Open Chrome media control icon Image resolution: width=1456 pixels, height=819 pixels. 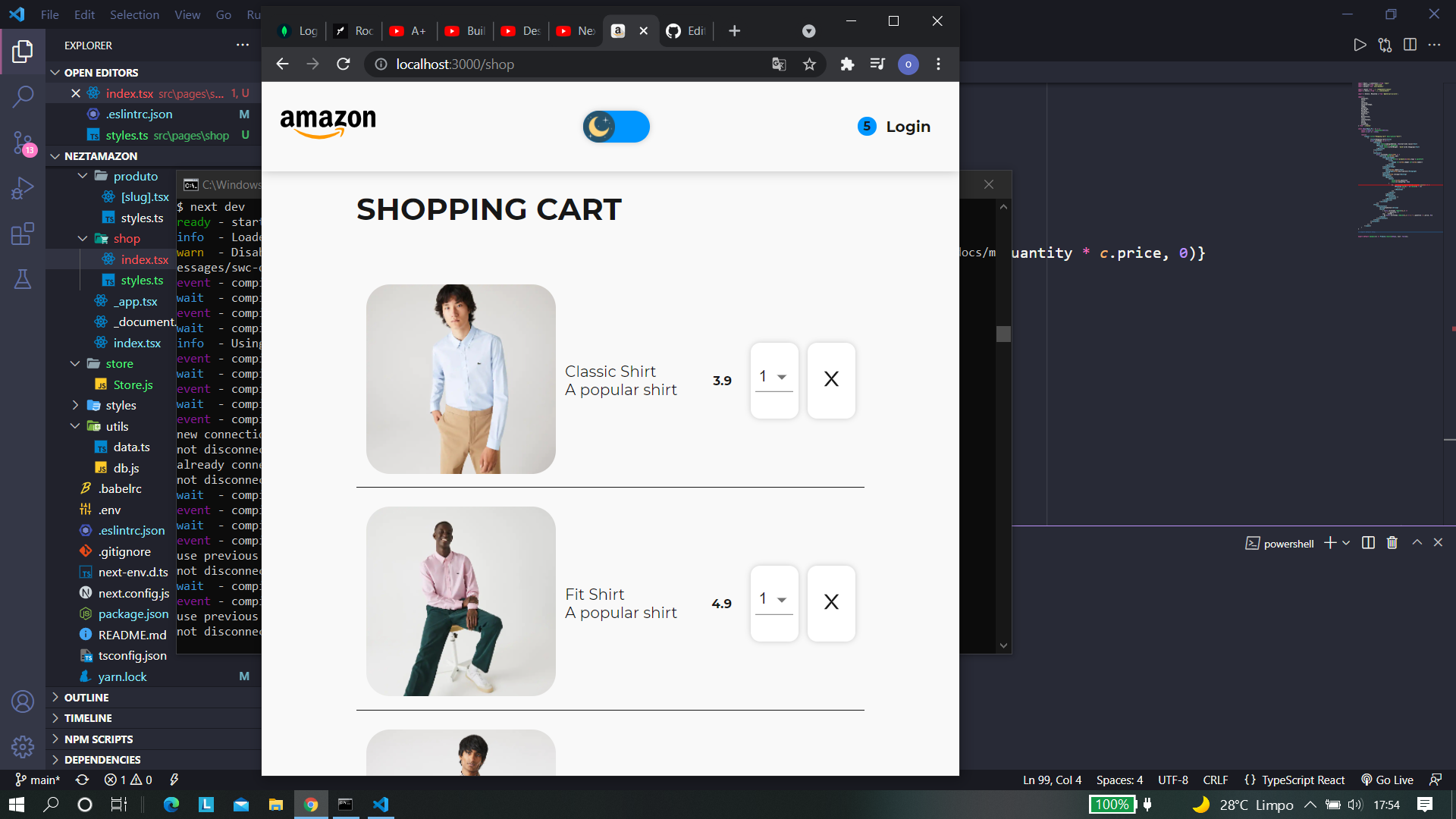pos(877,64)
